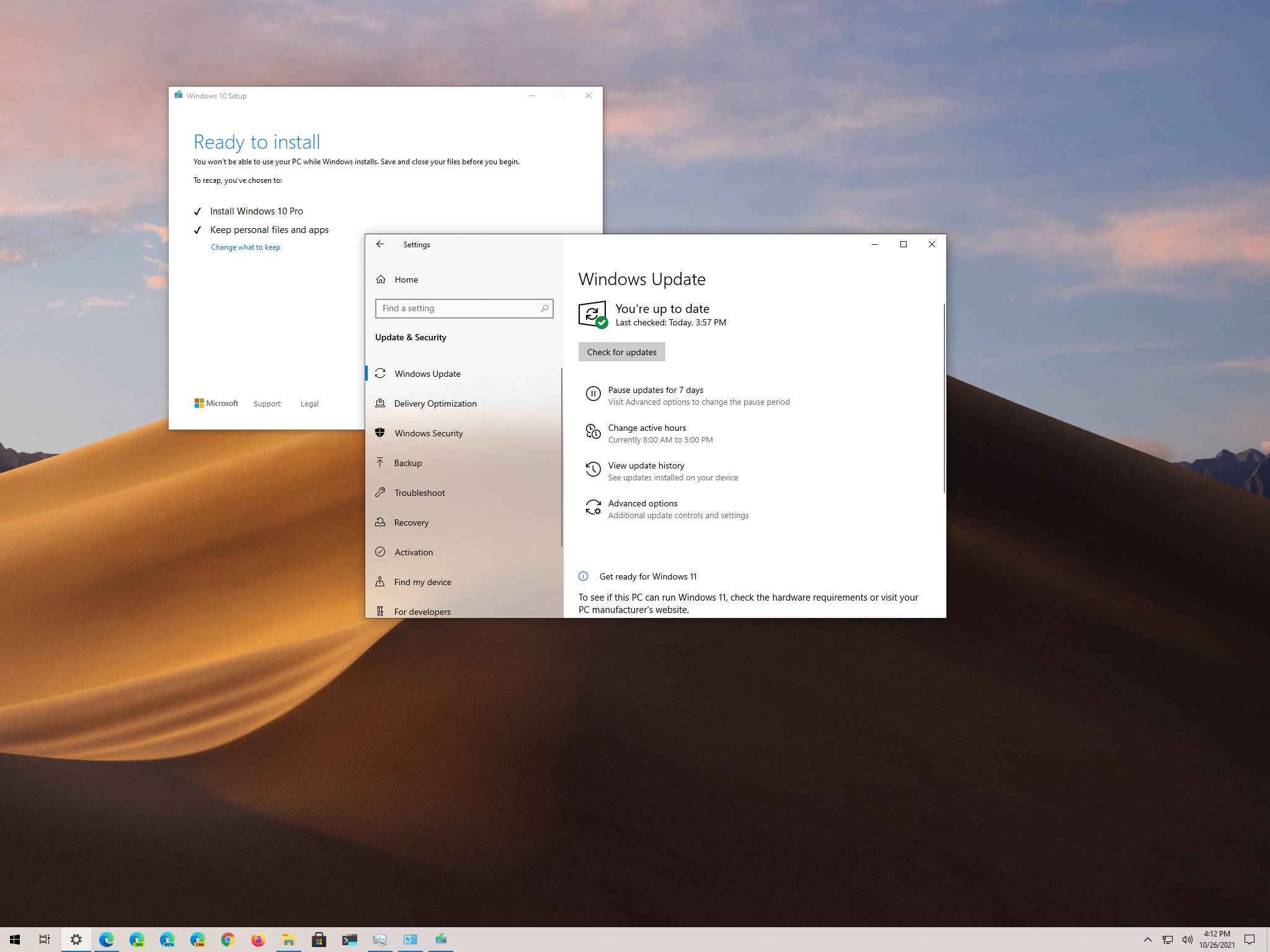Click the "You're up to date" status text
Image resolution: width=1270 pixels, height=952 pixels.
point(662,309)
